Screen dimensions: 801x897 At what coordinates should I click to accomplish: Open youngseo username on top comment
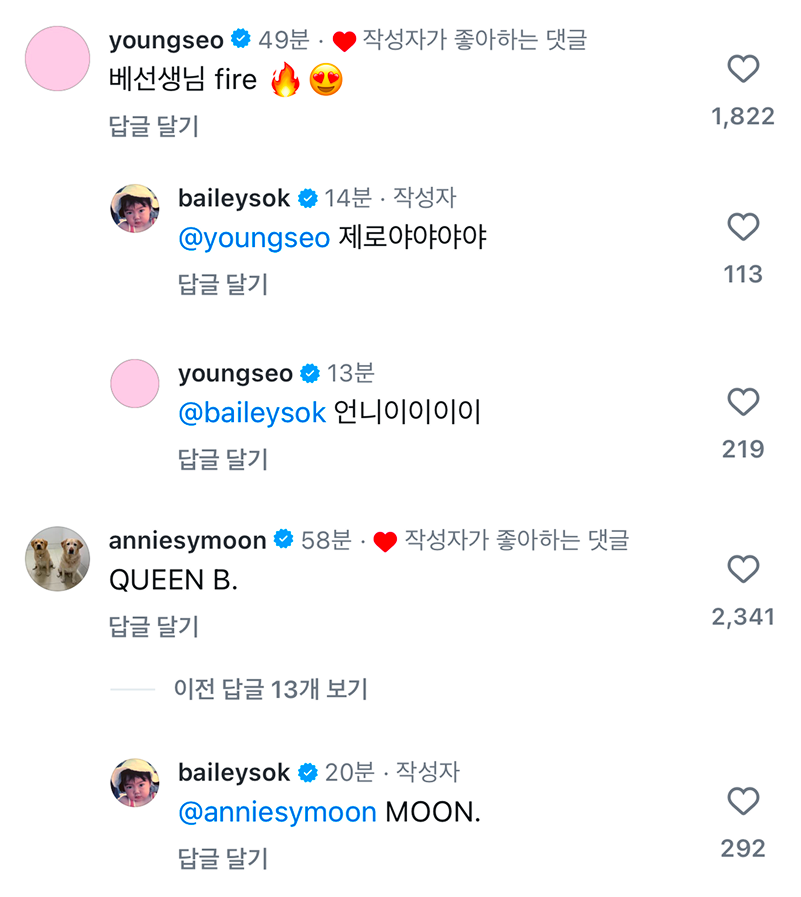[166, 40]
